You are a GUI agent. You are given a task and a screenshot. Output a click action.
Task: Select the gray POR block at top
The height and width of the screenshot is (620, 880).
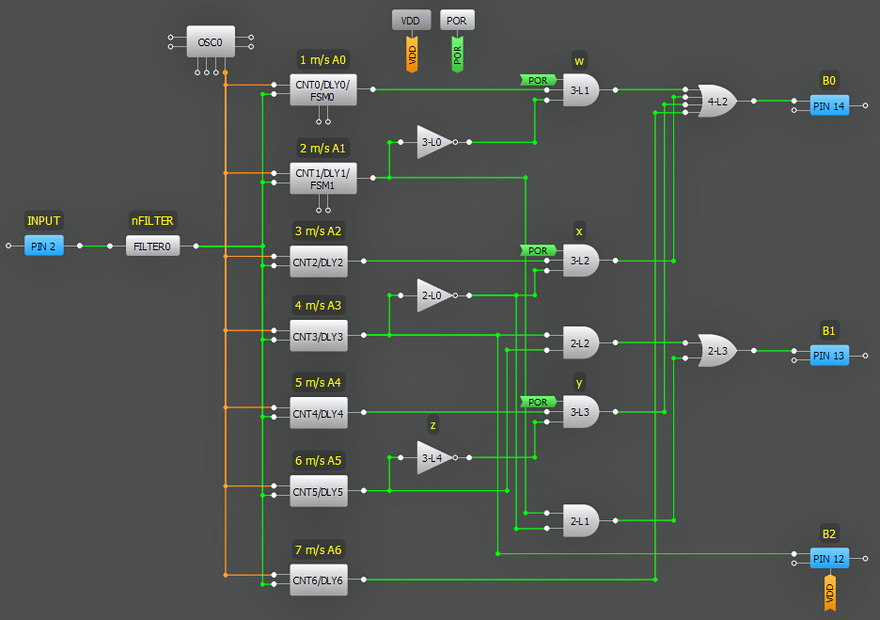point(457,20)
